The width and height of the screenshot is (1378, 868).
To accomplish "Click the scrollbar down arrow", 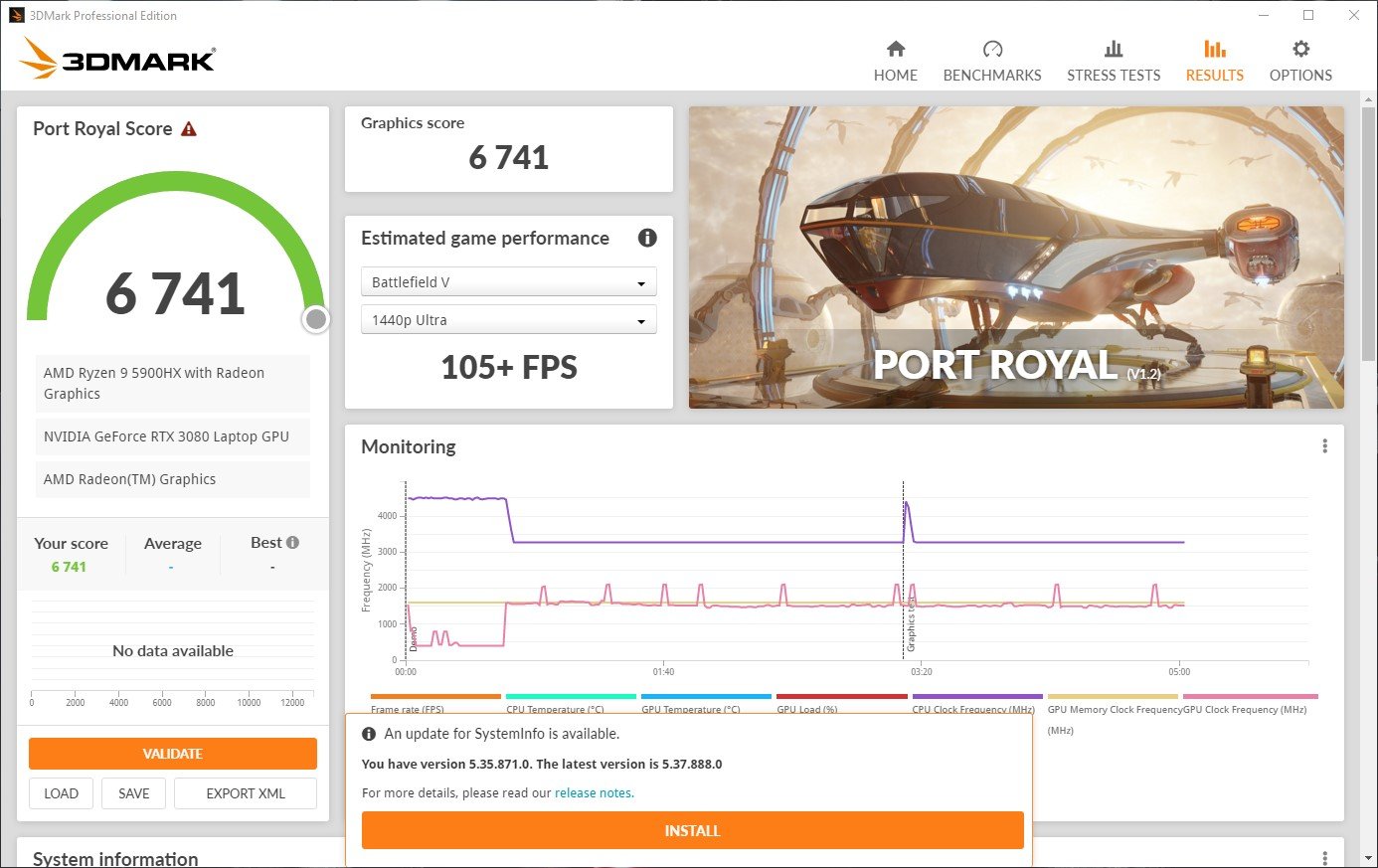I will point(1370,857).
